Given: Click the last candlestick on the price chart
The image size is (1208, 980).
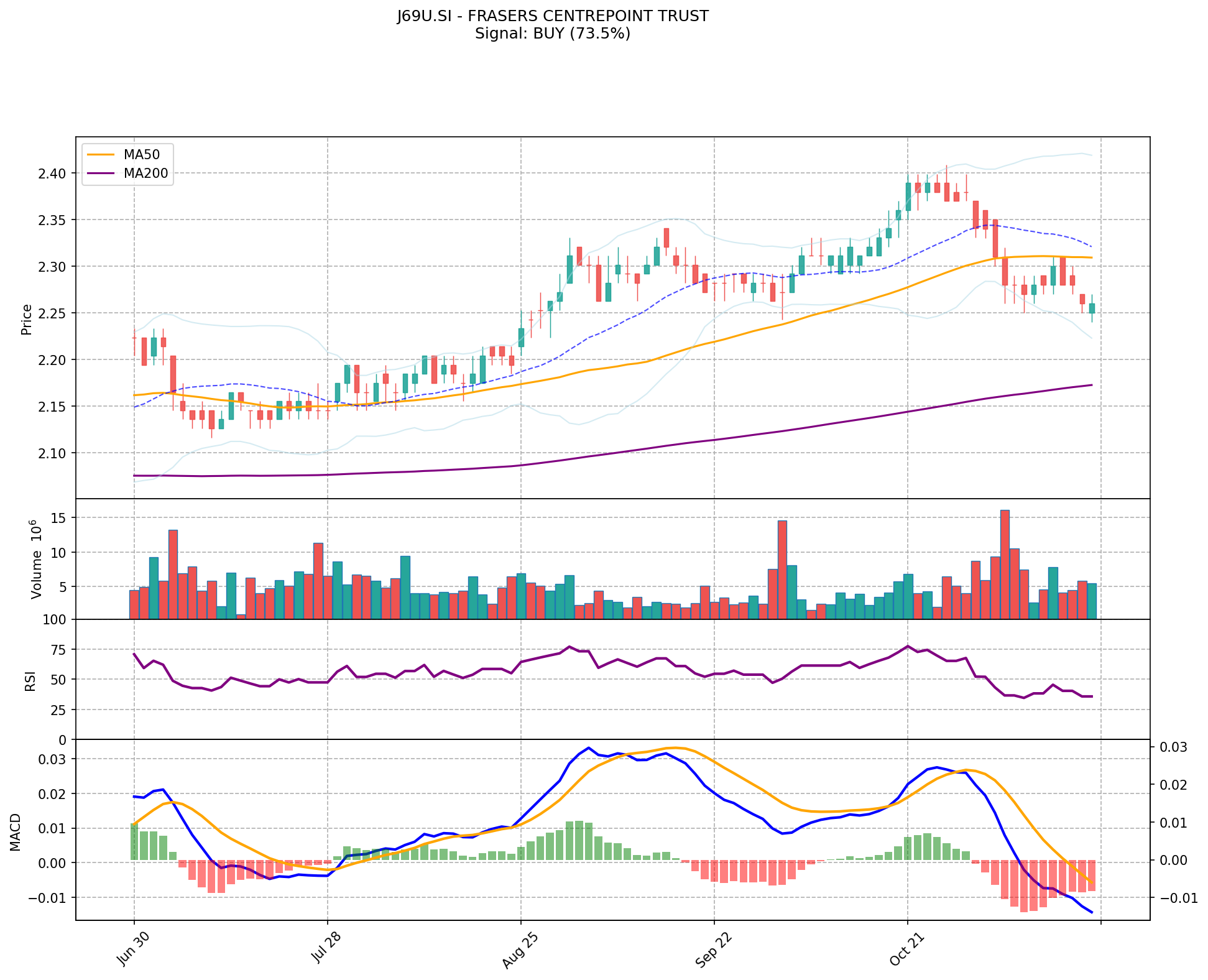Looking at the screenshot, I should click(x=1092, y=308).
